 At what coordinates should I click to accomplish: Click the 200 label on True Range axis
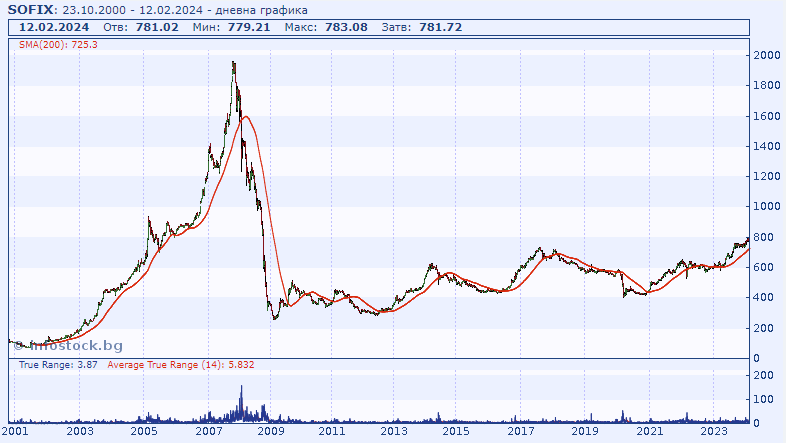(x=764, y=375)
